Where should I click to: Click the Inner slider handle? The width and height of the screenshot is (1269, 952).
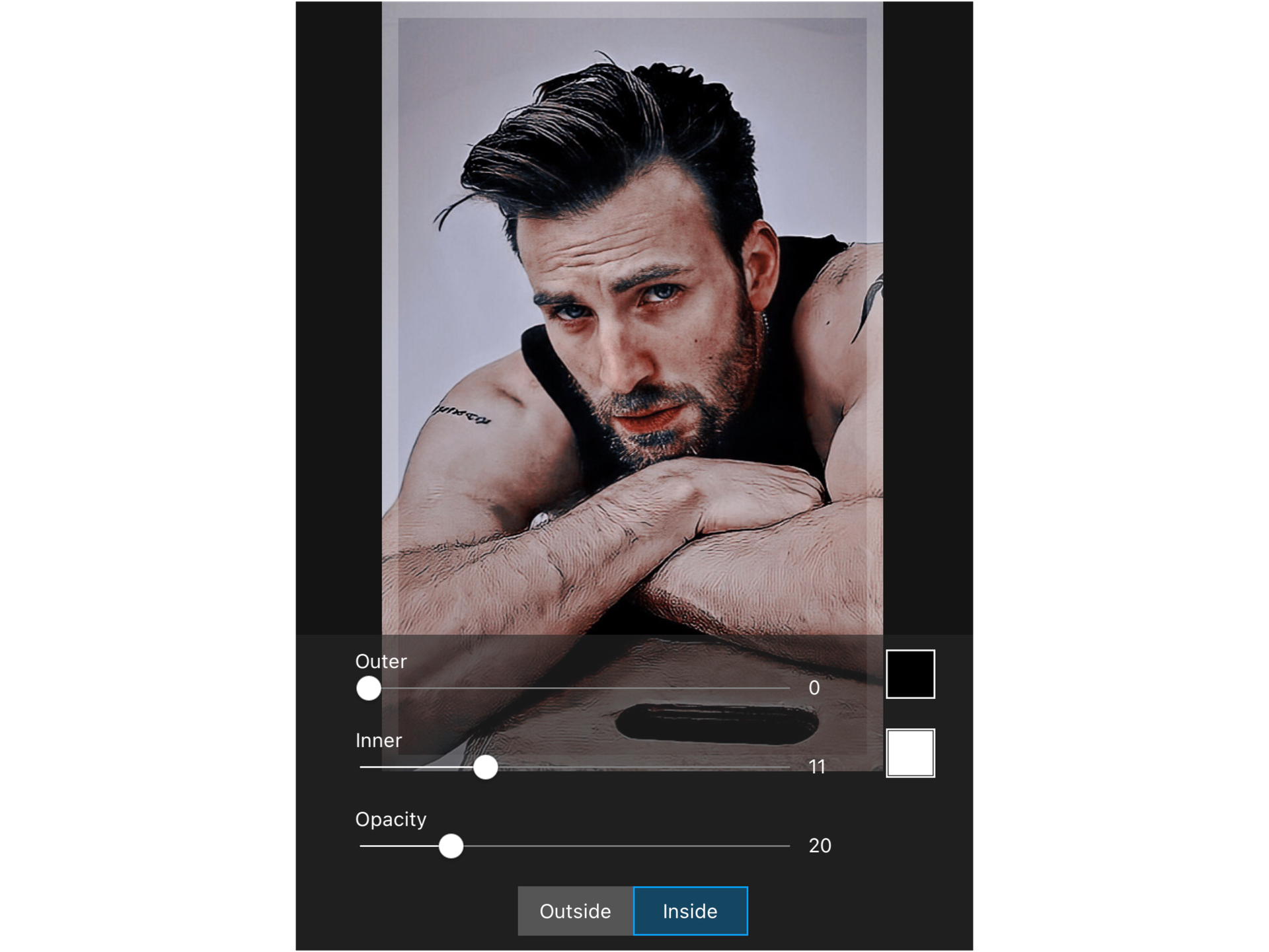pos(486,767)
